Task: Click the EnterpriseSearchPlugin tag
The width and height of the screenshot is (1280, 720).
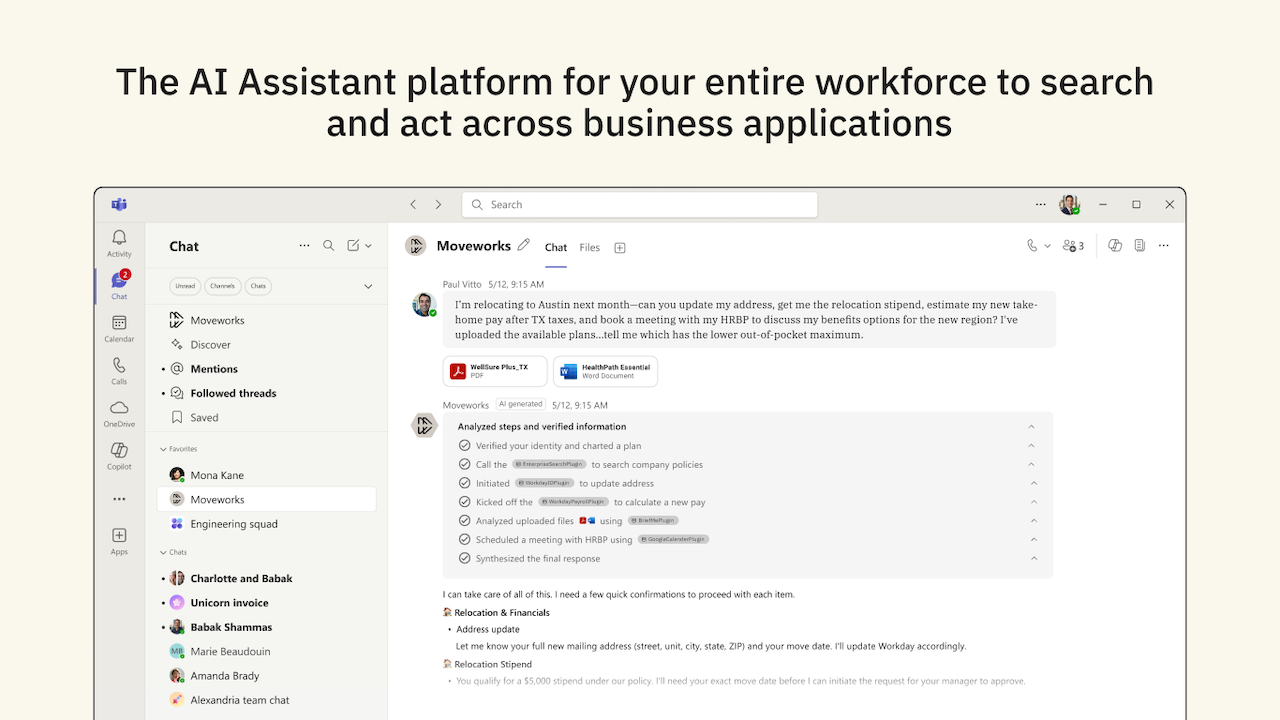Action: click(x=549, y=465)
